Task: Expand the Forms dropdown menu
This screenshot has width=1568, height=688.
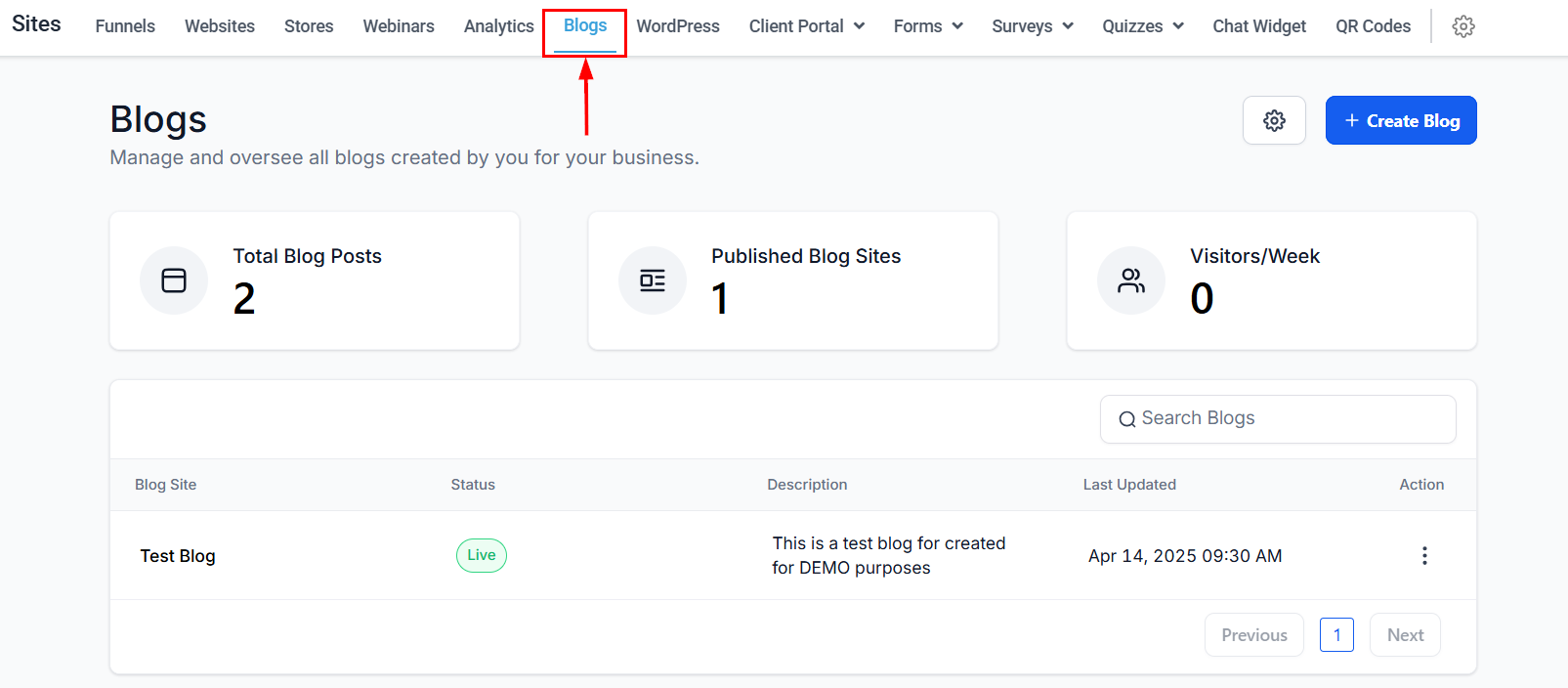Action: [x=928, y=26]
